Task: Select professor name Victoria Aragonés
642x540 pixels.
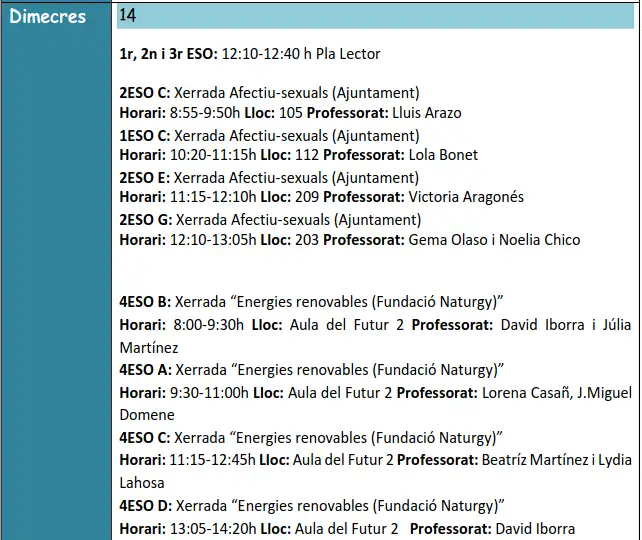Action: (x=466, y=197)
